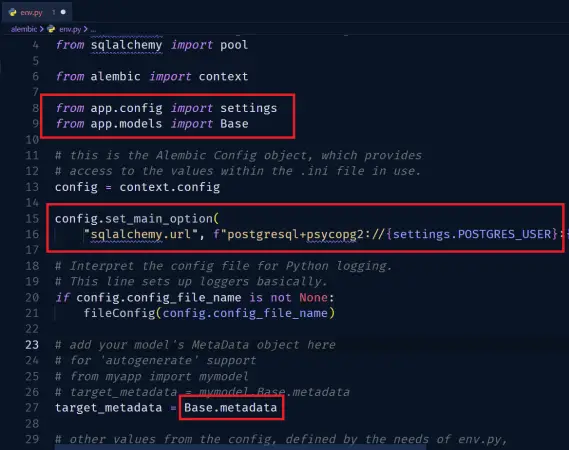The width and height of the screenshot is (569, 450).
Task: Click the sqlalchemy.url string on line 16
Action: (x=141, y=234)
